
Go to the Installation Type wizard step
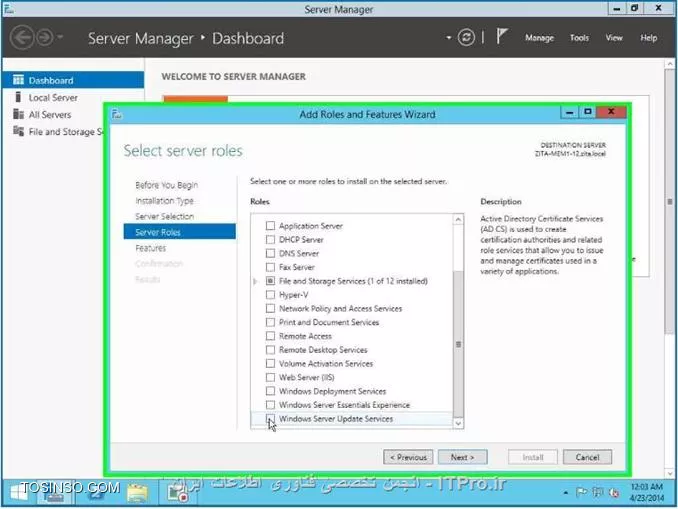164,201
